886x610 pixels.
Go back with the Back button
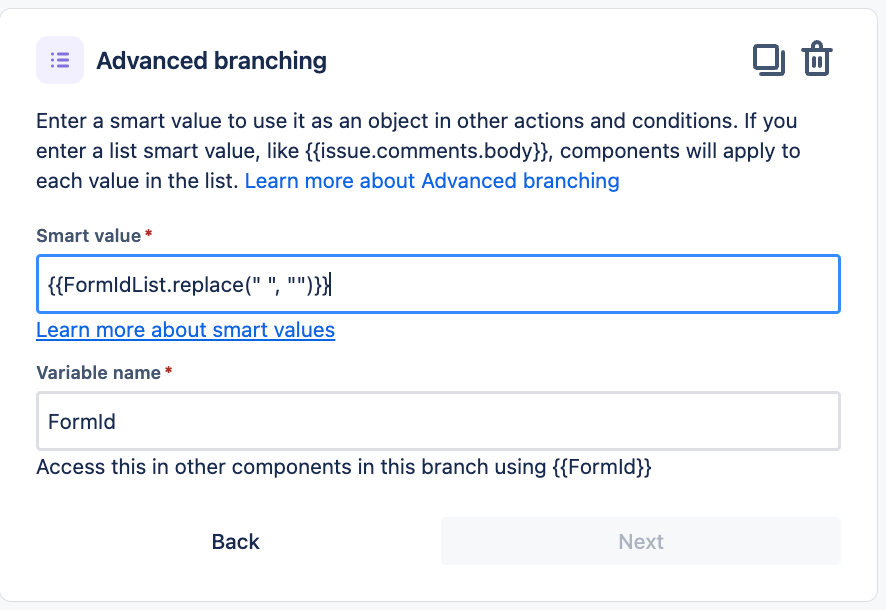point(236,541)
